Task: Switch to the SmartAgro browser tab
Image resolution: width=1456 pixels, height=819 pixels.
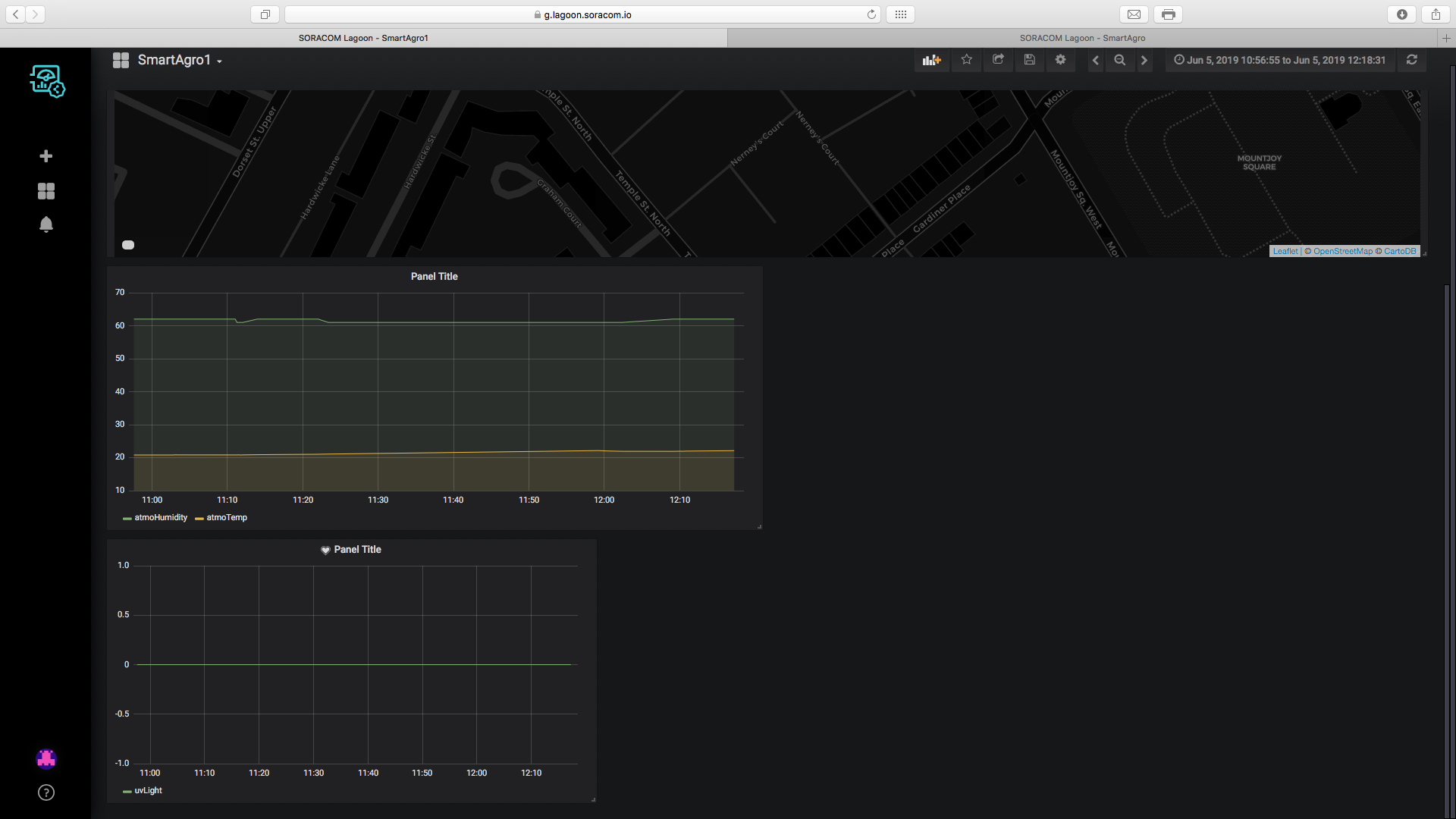Action: point(1082,38)
